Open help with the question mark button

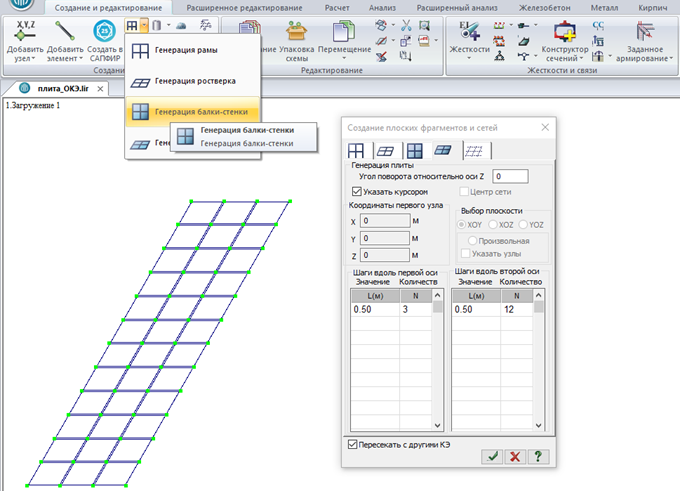[538, 456]
